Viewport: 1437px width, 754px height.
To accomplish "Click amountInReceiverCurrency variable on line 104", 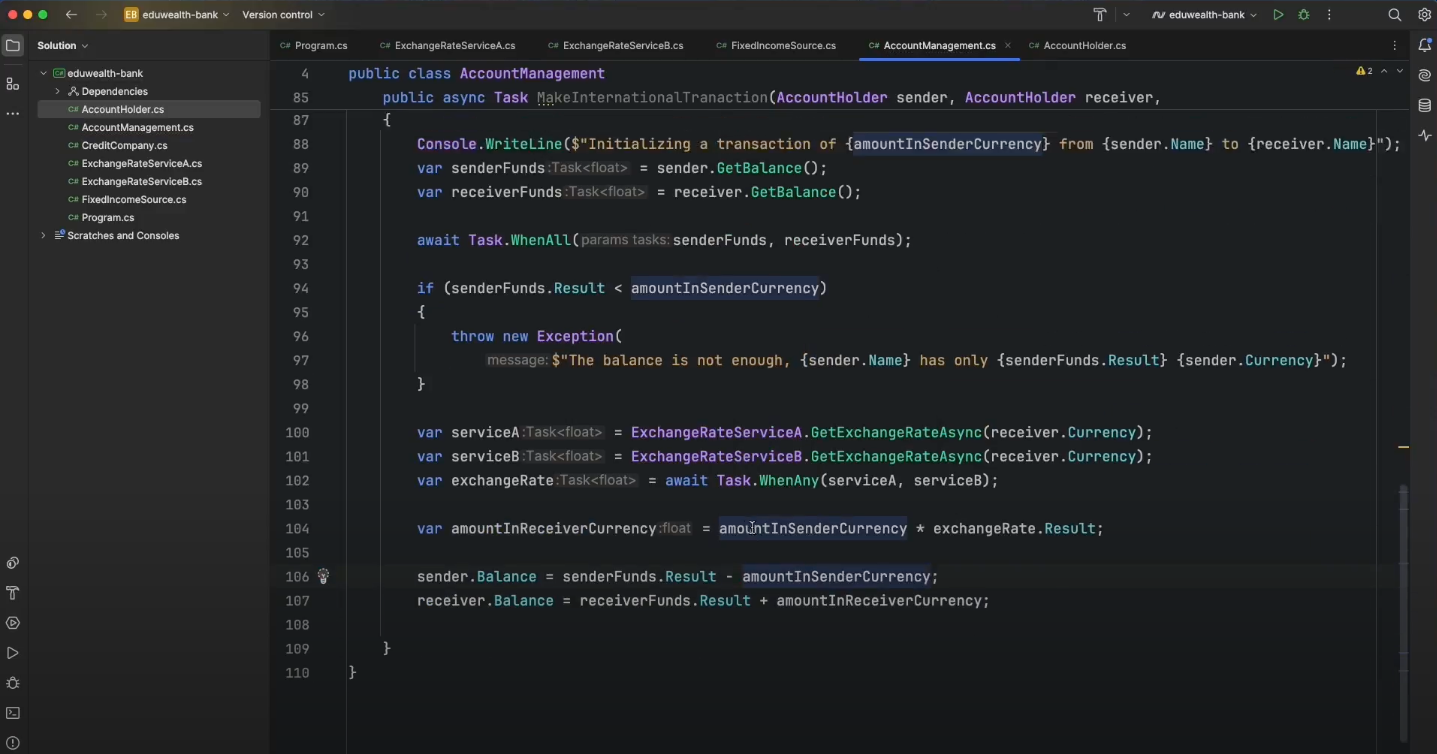I will [x=554, y=529].
